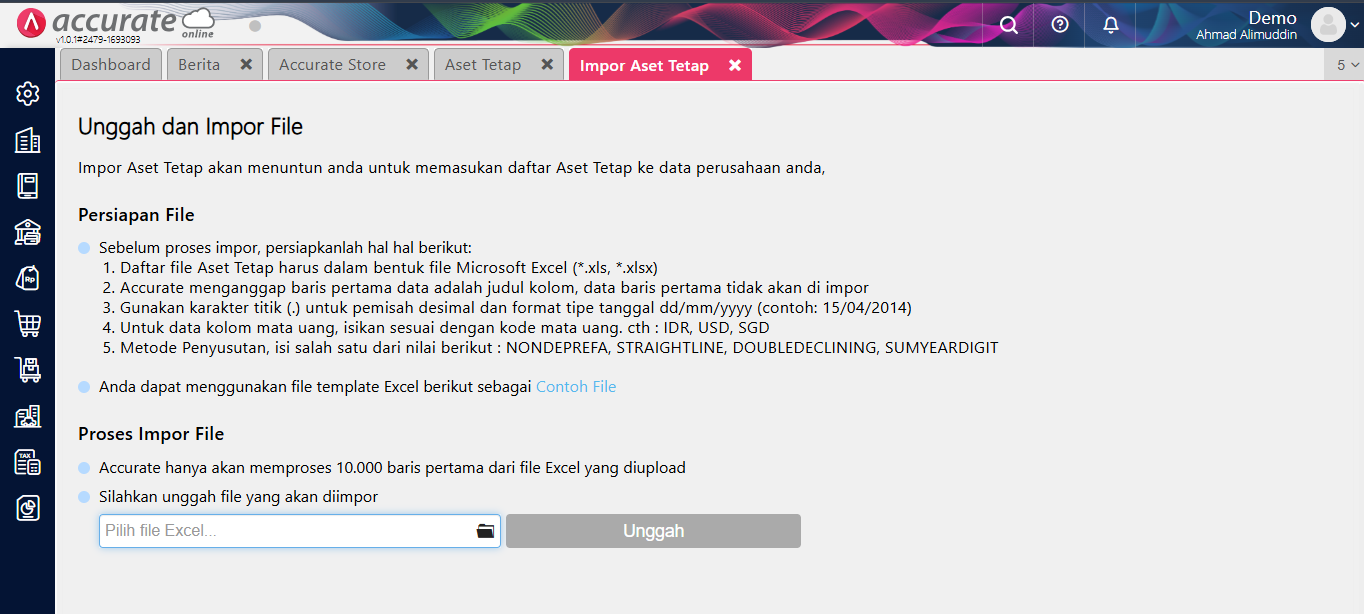The height and width of the screenshot is (614, 1364).
Task: Open the settings gear in sidebar
Action: (x=28, y=94)
